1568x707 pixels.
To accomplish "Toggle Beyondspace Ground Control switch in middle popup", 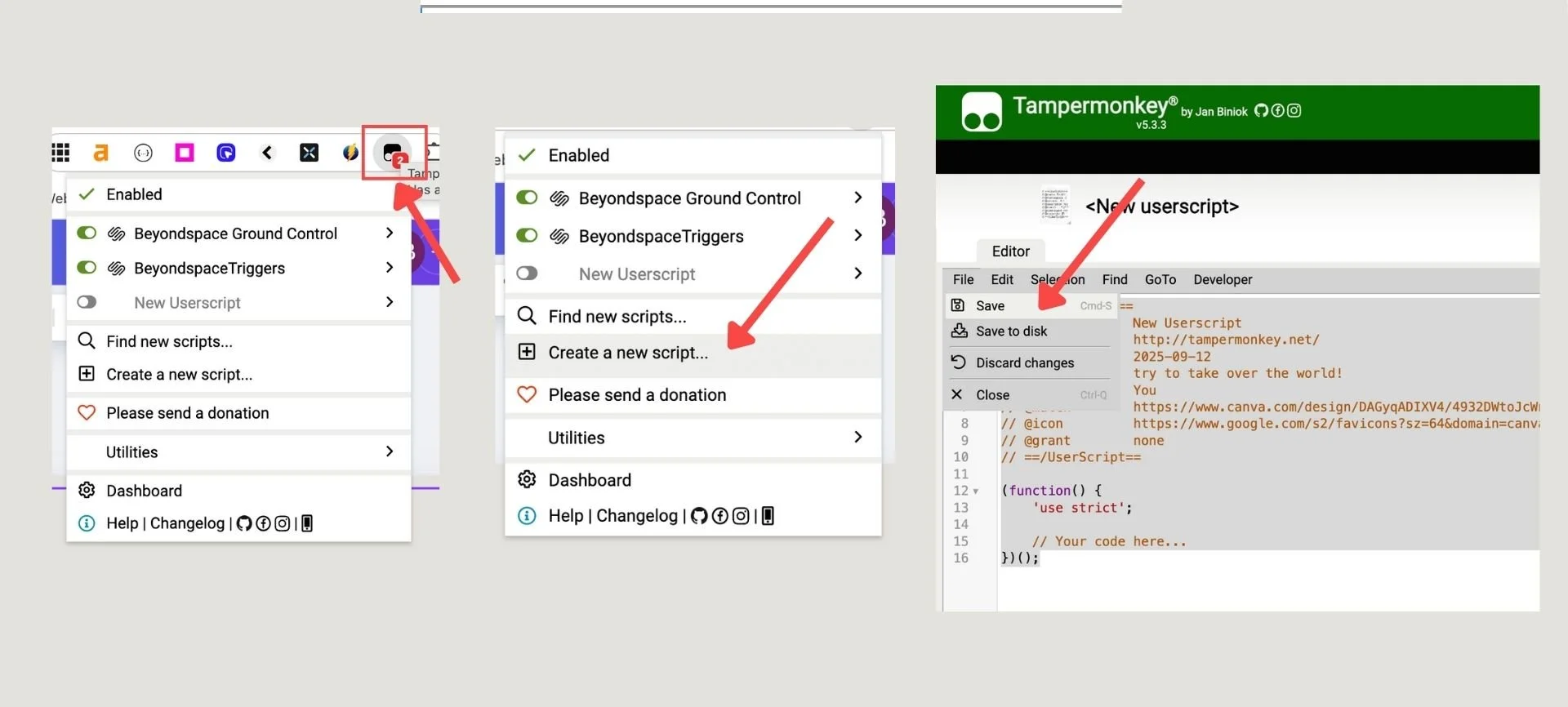I will [x=528, y=198].
